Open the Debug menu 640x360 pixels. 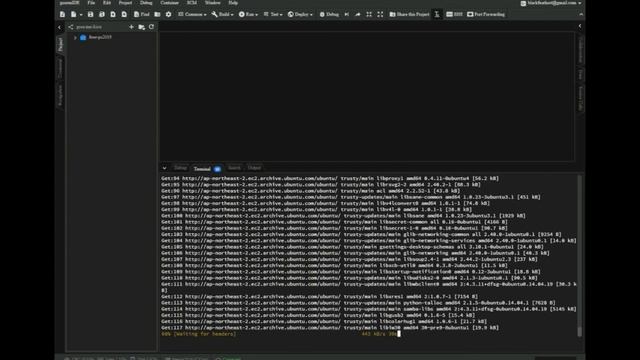[146, 3]
